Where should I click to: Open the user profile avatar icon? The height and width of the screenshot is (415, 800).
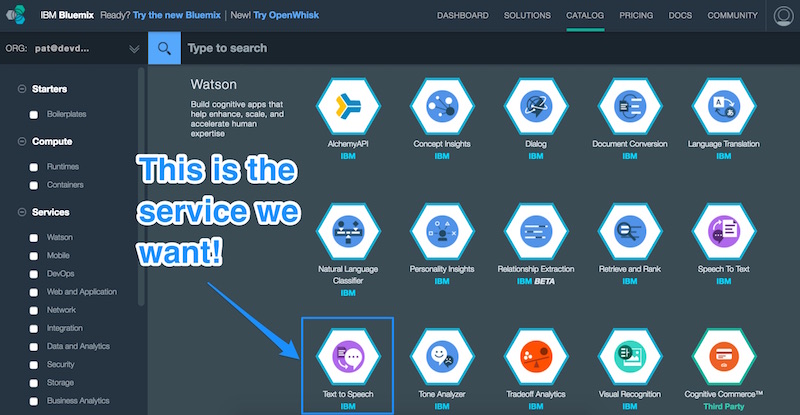(x=783, y=15)
